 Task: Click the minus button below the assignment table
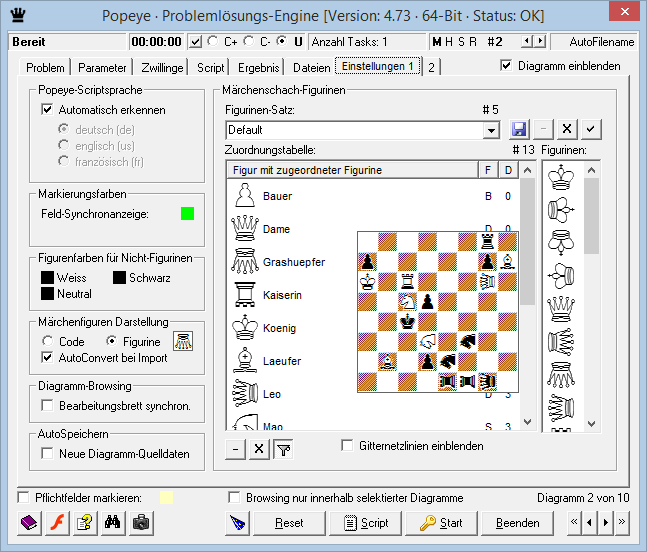236,449
